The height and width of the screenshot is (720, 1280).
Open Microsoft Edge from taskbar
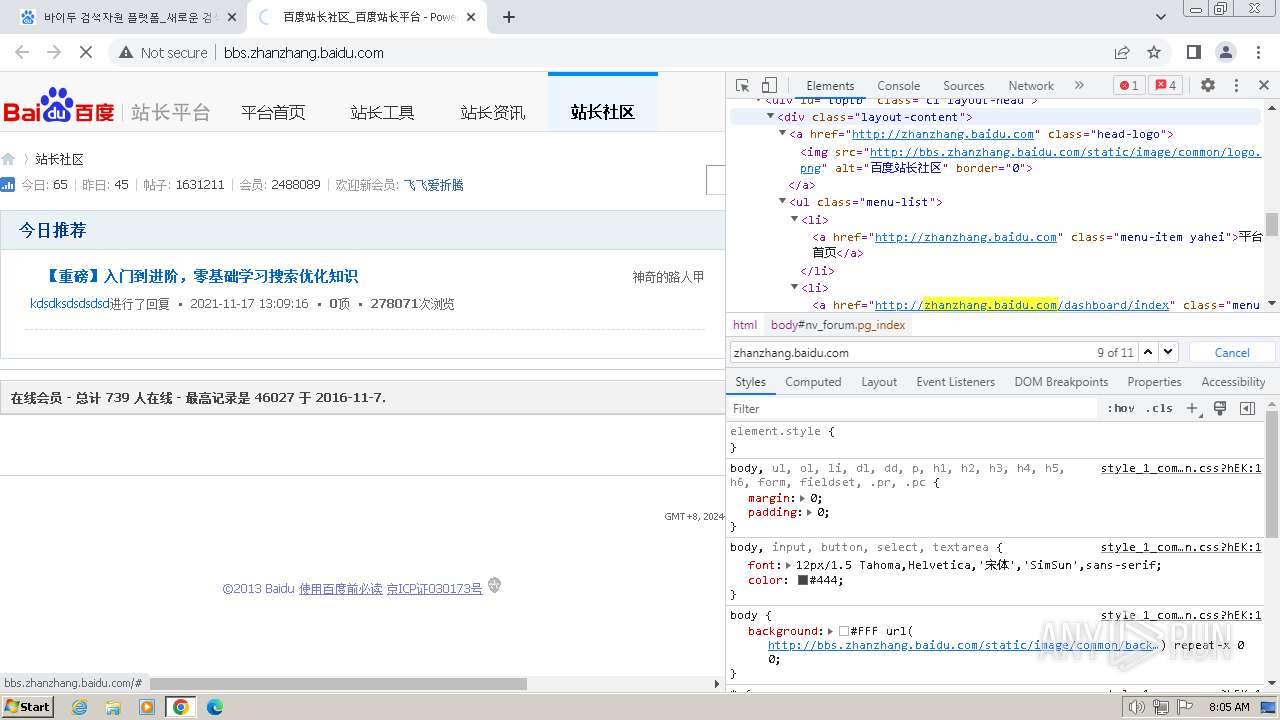pos(215,707)
